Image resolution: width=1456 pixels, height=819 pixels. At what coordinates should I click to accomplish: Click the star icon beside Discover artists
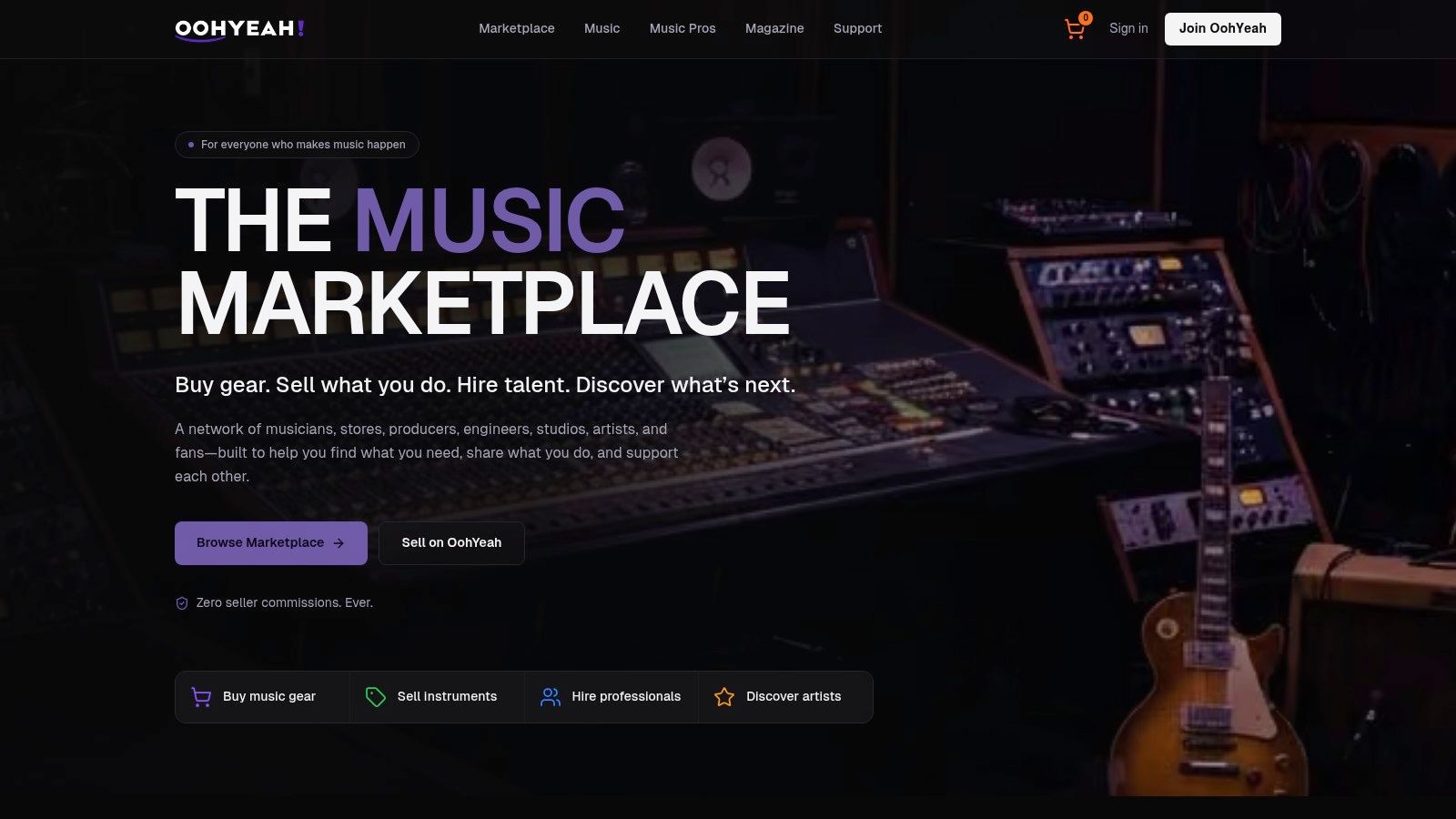click(x=724, y=697)
